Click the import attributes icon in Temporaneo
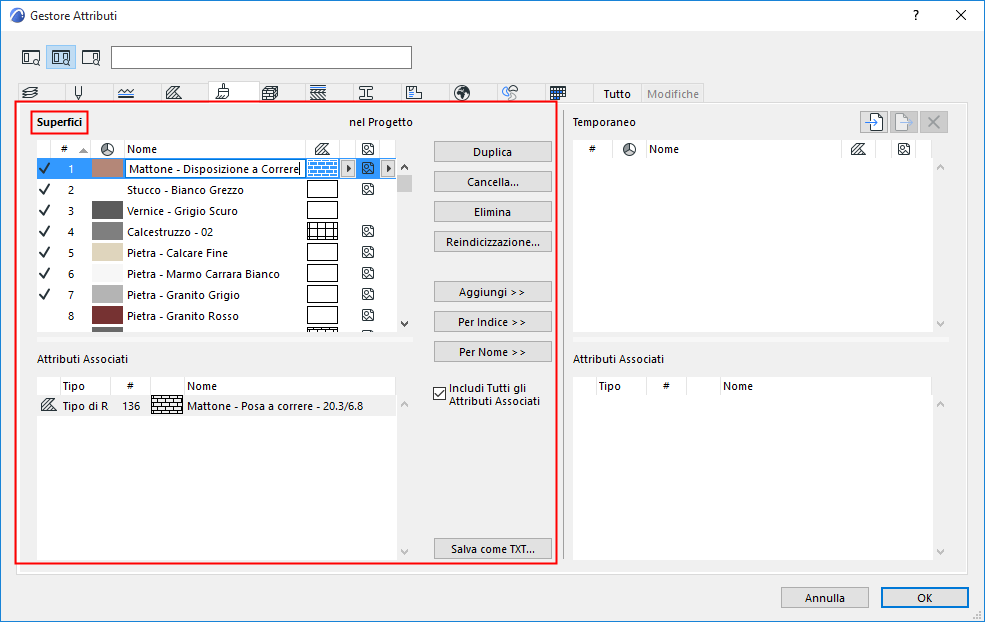Screen dimensions: 985x622 (874, 122)
